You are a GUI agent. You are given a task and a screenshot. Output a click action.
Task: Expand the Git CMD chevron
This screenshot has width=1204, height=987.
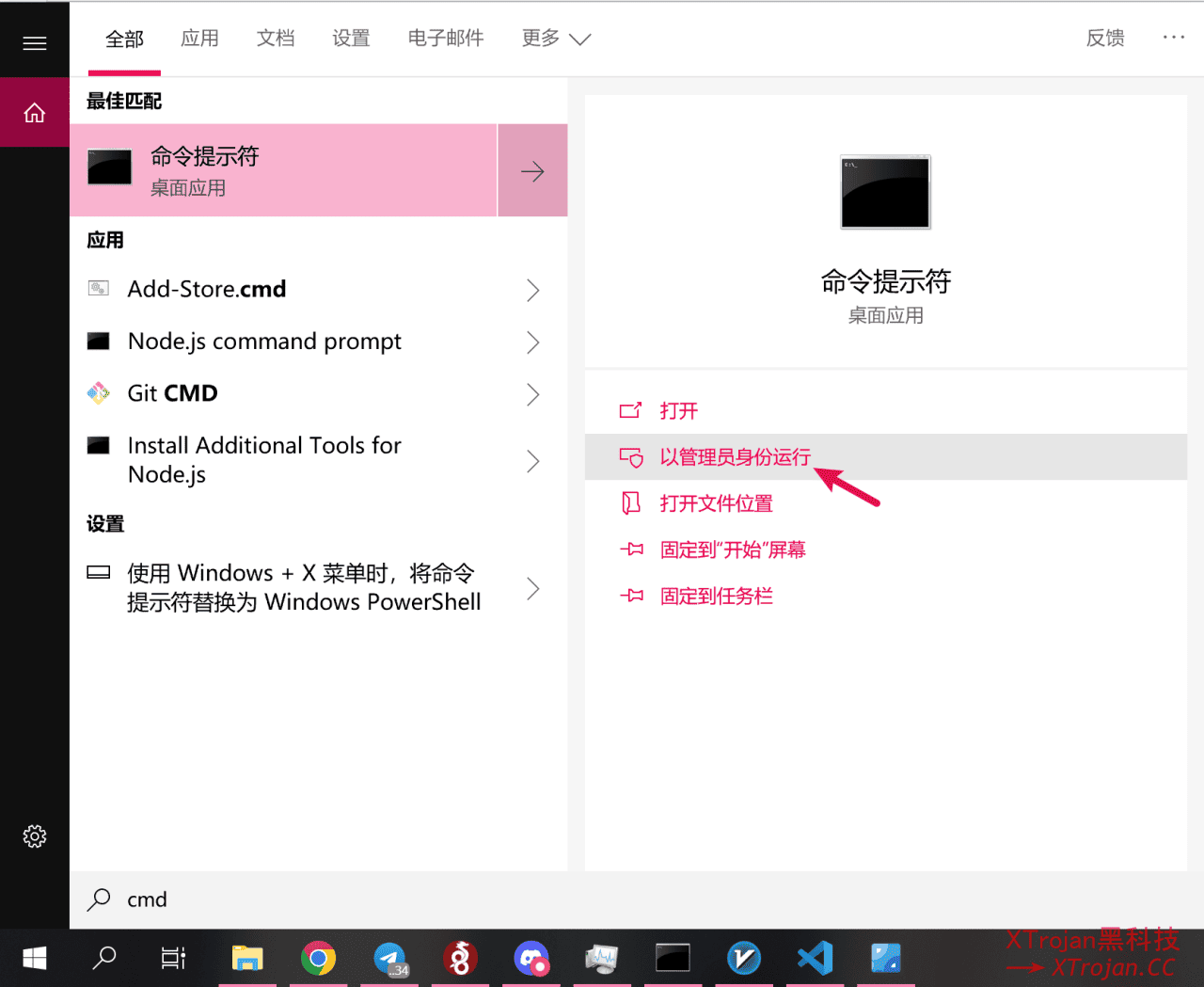click(x=533, y=394)
